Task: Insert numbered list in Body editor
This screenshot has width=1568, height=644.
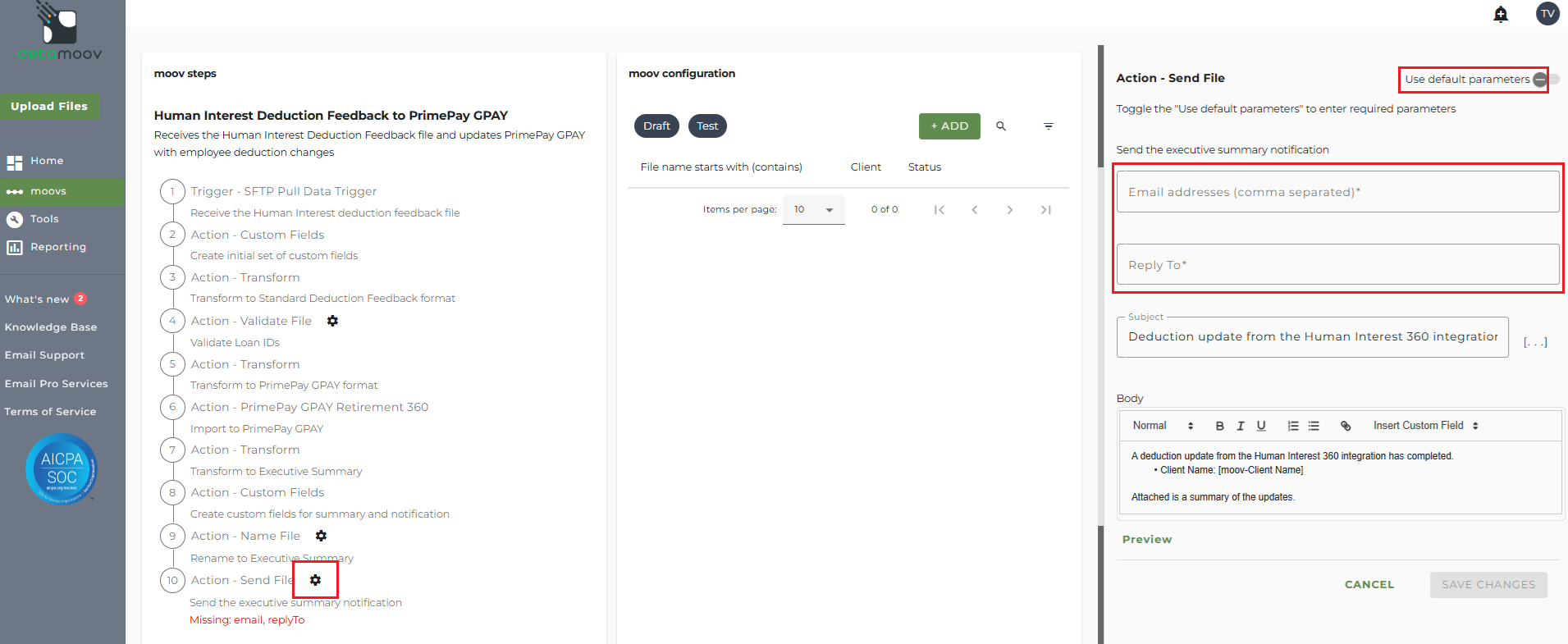Action: [1293, 426]
